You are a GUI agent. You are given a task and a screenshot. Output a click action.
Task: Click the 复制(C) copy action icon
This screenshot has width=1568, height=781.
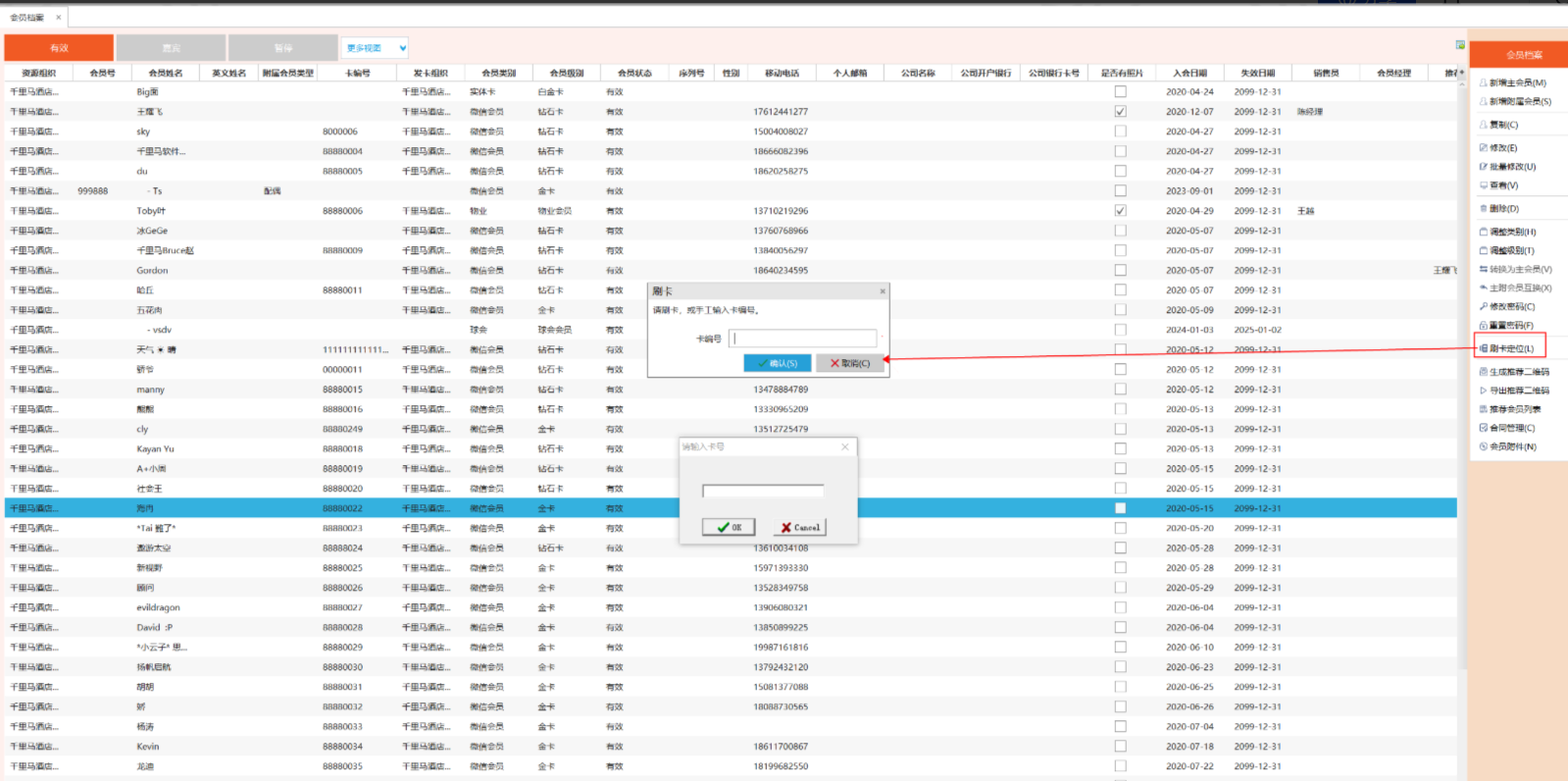pyautogui.click(x=1484, y=126)
